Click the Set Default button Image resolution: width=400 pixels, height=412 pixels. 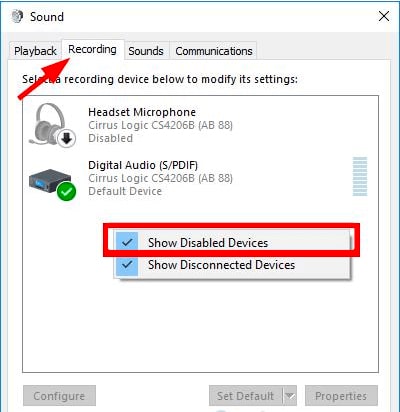click(246, 396)
